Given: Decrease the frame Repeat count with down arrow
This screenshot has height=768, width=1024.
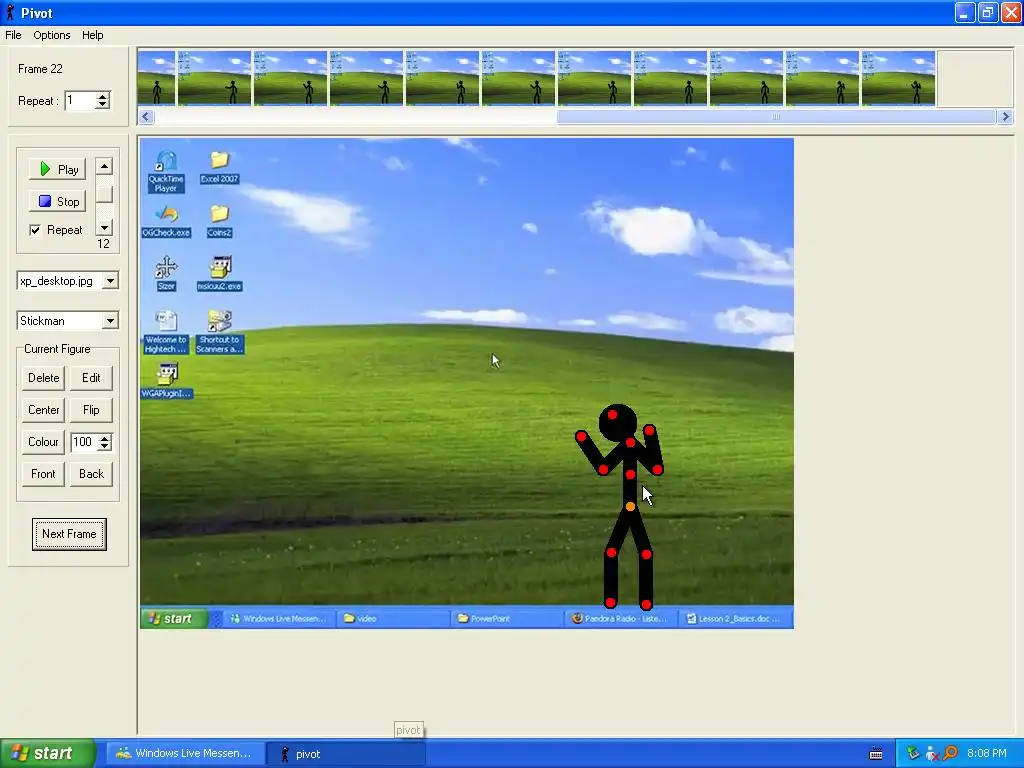Looking at the screenshot, I should (103, 105).
